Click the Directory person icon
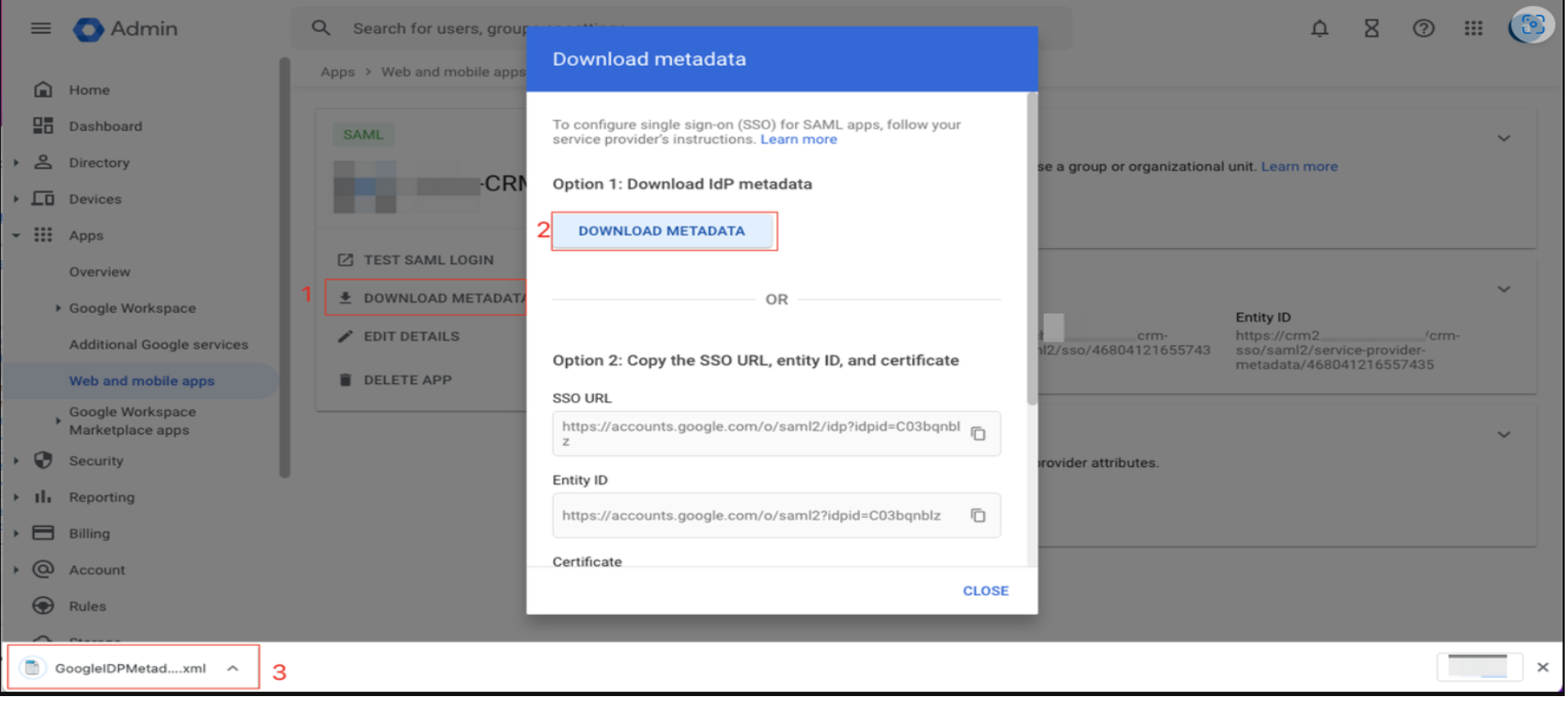This screenshot has height=701, width=1568. [43, 162]
